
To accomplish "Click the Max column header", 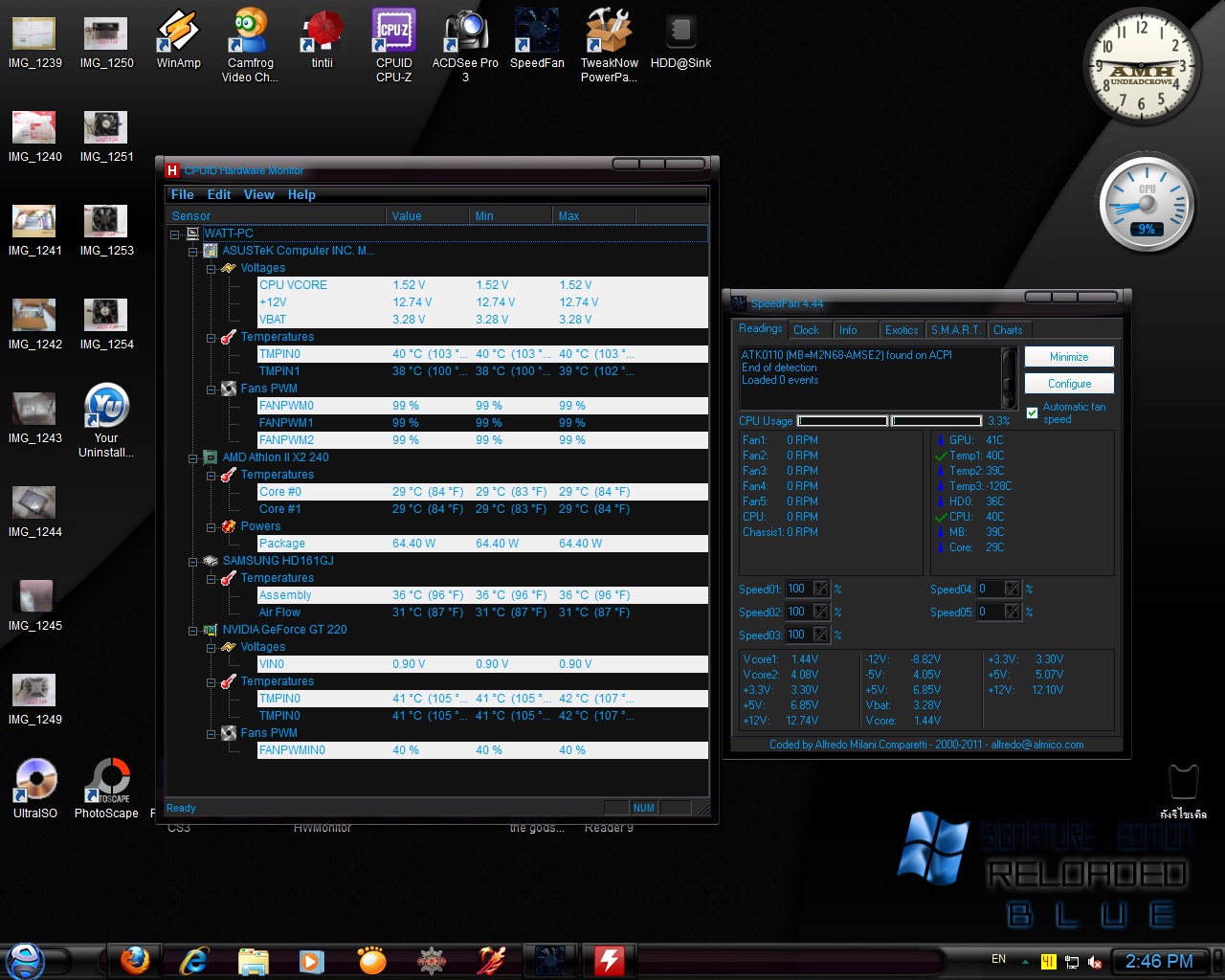I will click(594, 216).
